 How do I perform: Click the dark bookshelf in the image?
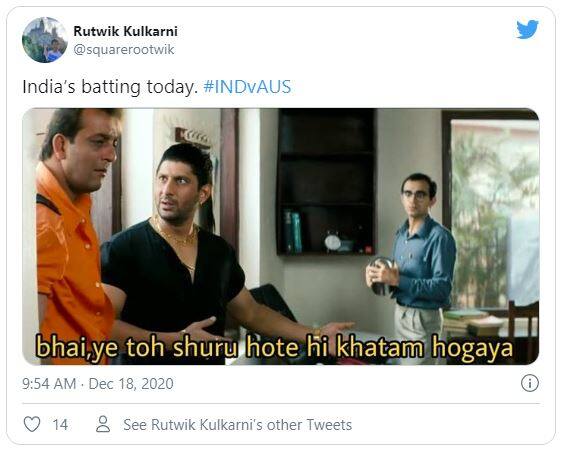coord(326,182)
